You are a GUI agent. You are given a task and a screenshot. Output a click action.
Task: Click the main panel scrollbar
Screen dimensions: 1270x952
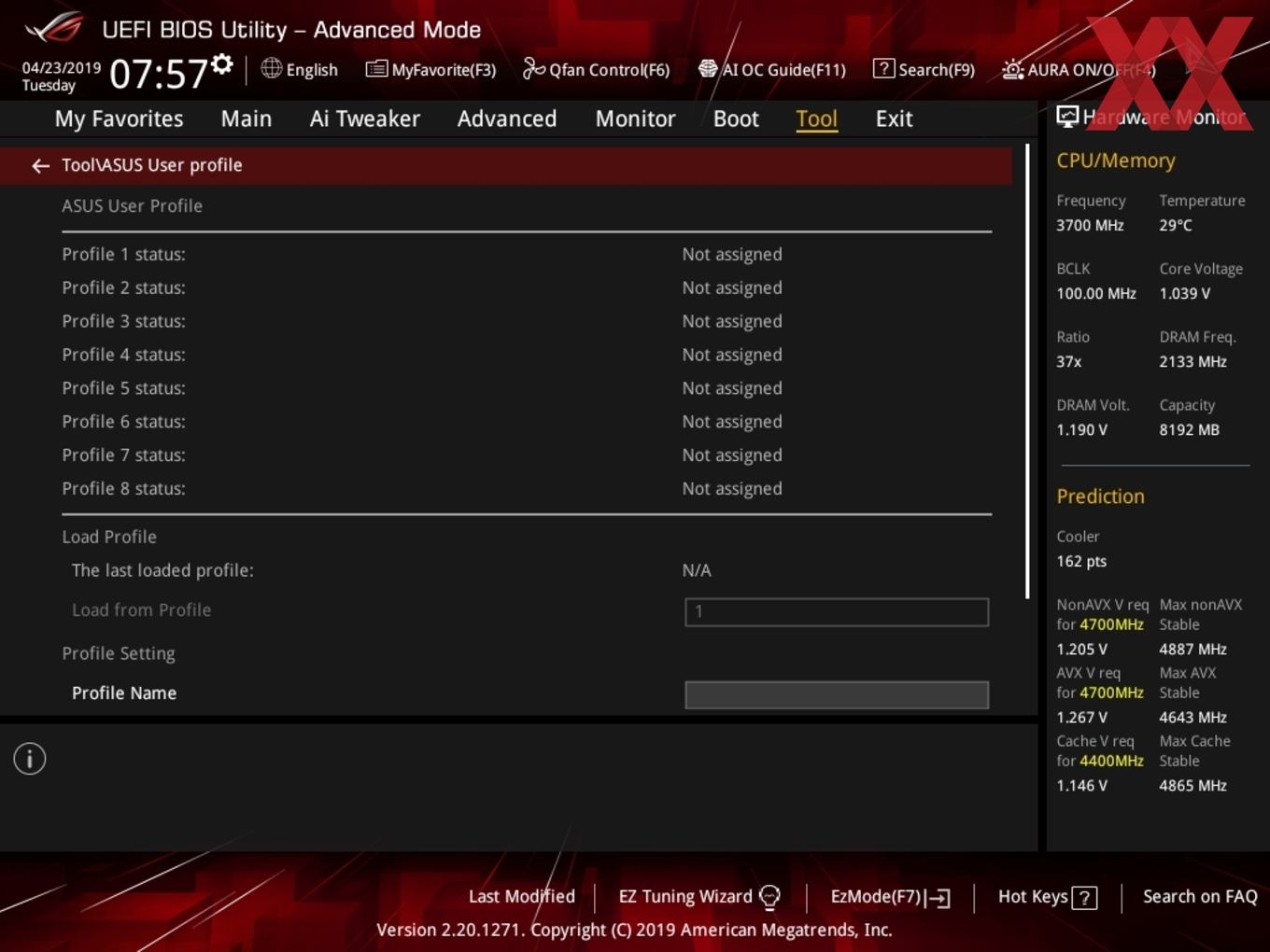click(x=1027, y=371)
